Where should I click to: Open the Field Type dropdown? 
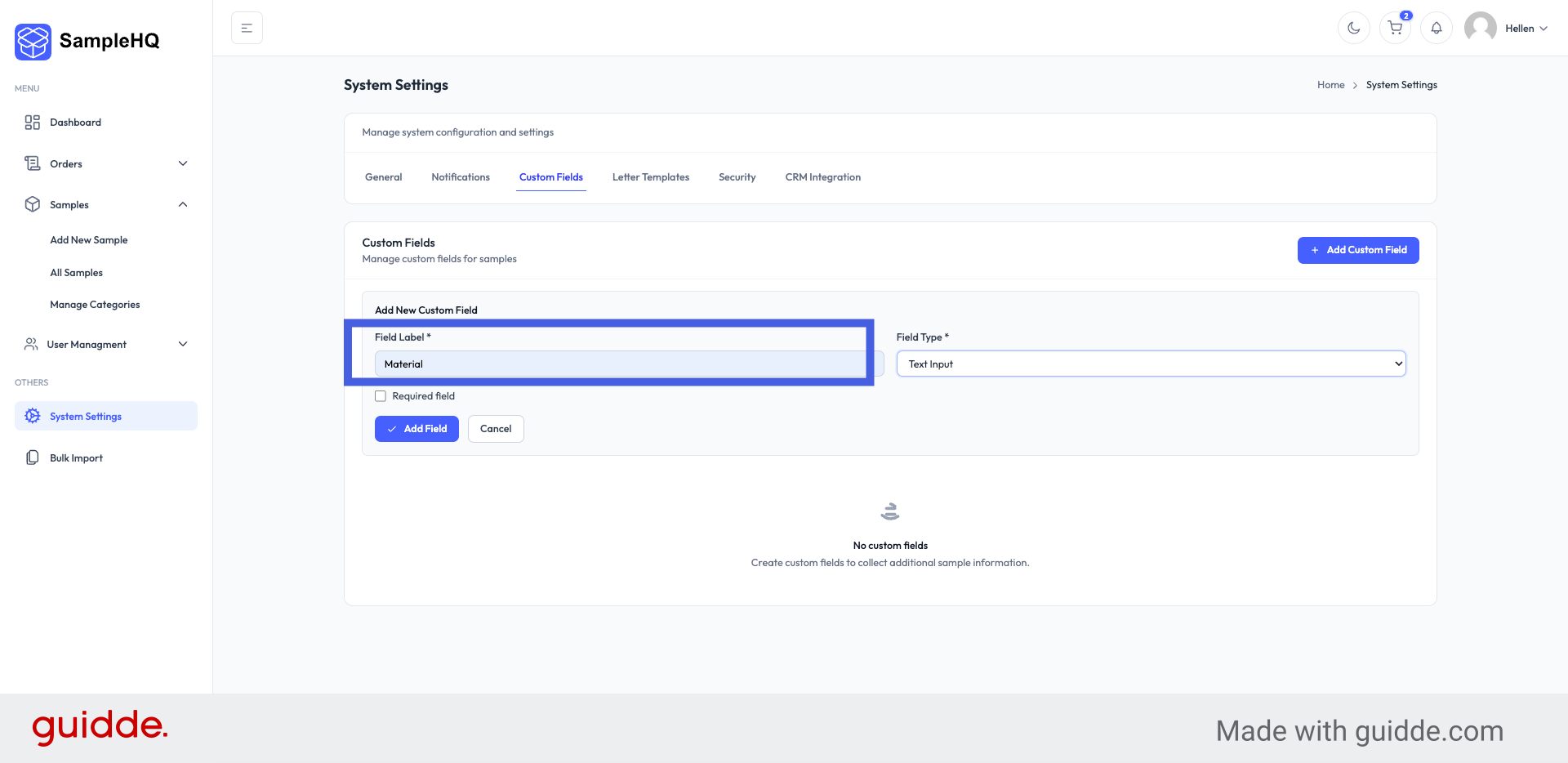pos(1151,364)
